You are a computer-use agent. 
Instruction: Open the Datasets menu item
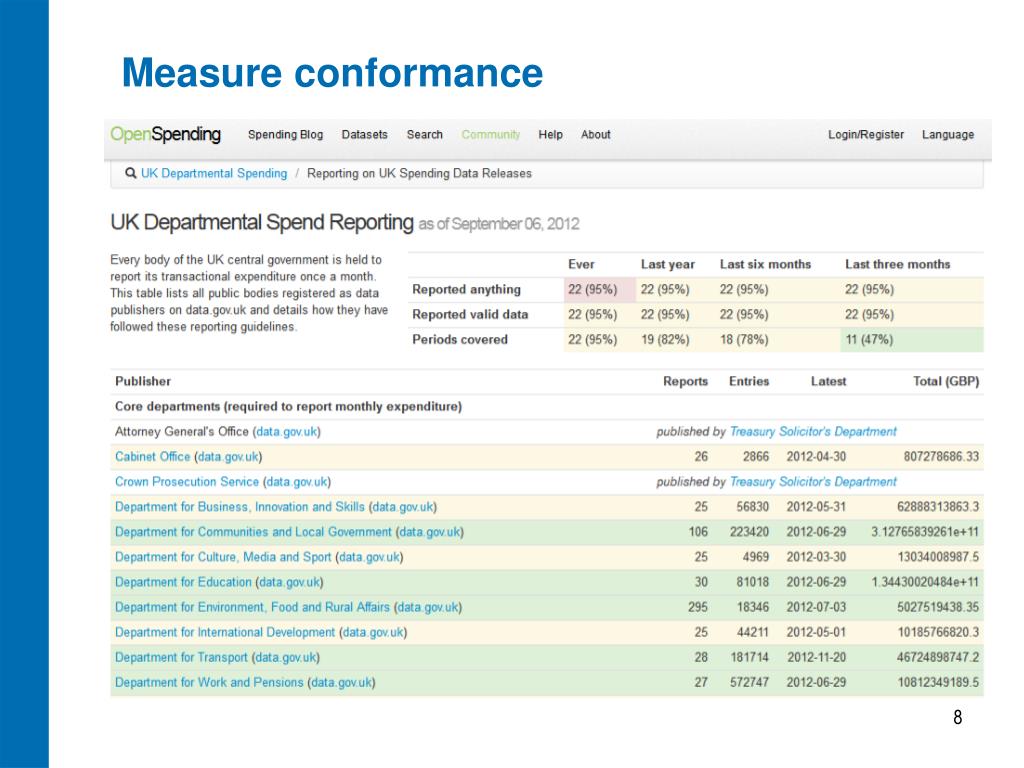click(364, 135)
